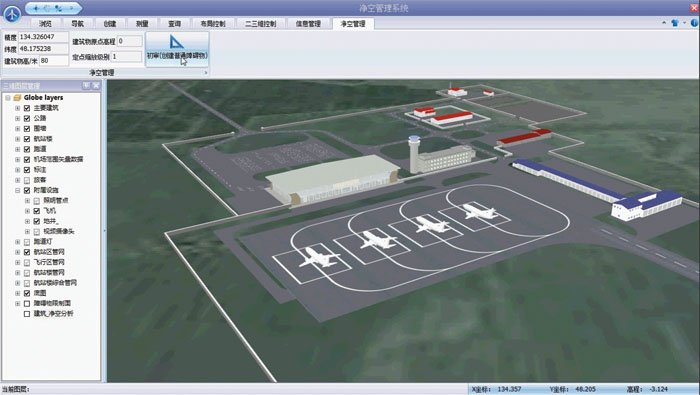Select the 净空管理 ribbon tab

(x=353, y=24)
